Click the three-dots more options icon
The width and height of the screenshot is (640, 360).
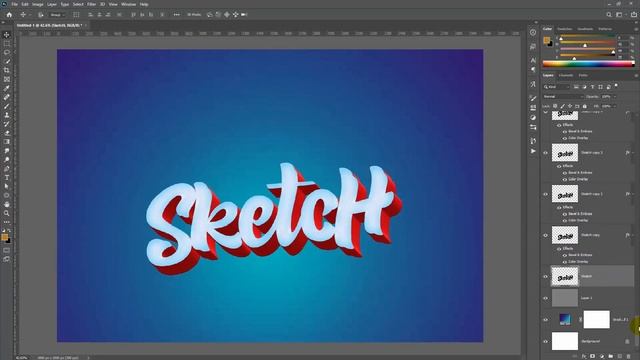click(x=176, y=15)
